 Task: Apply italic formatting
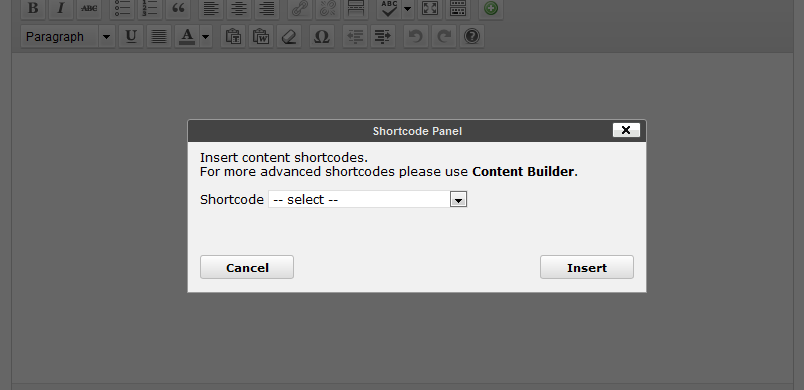61,8
